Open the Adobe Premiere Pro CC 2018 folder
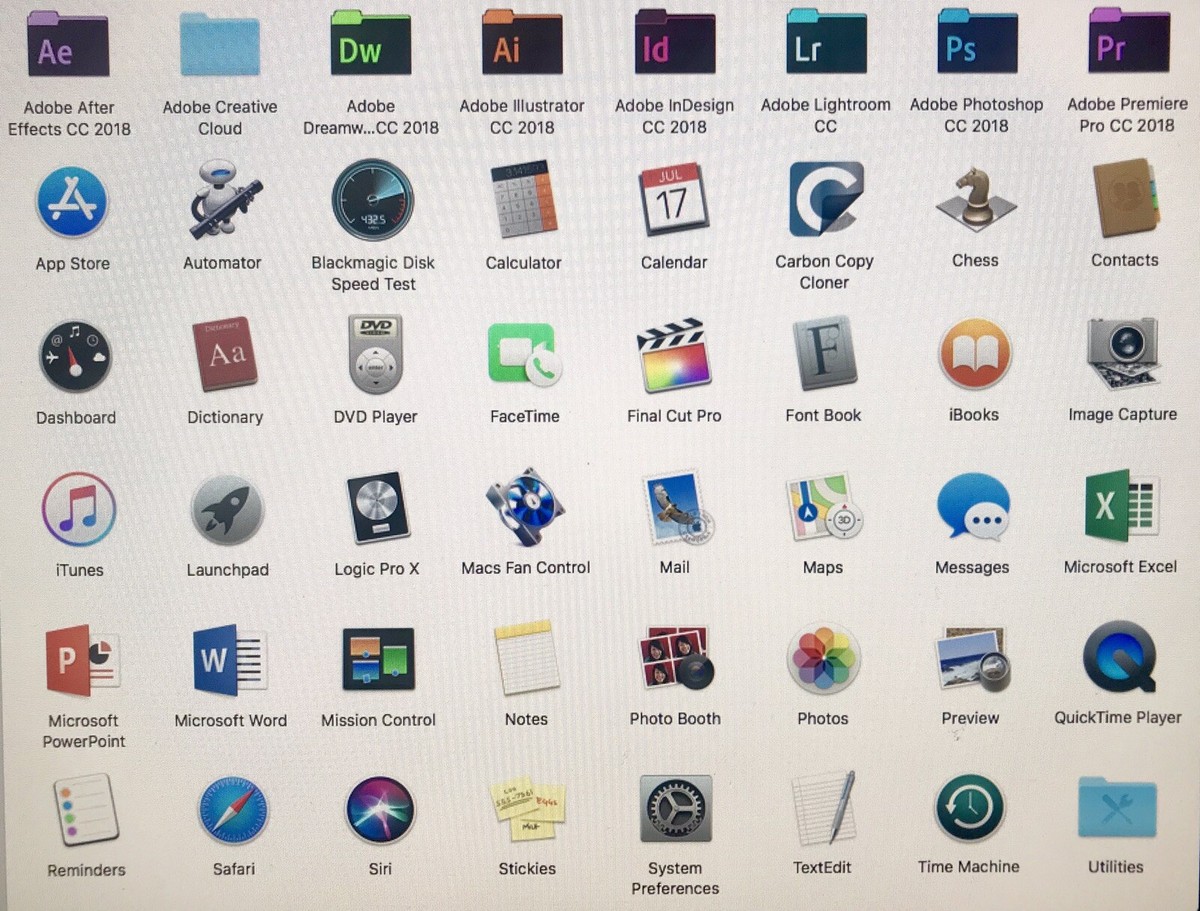The image size is (1200, 911). [1128, 39]
